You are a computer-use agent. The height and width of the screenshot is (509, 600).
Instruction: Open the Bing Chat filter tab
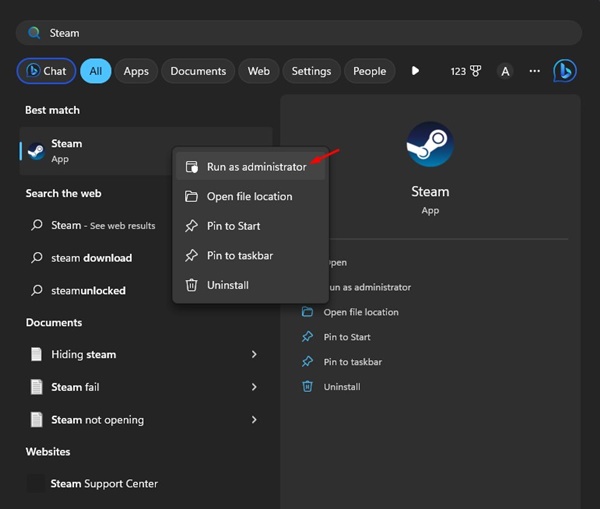46,71
